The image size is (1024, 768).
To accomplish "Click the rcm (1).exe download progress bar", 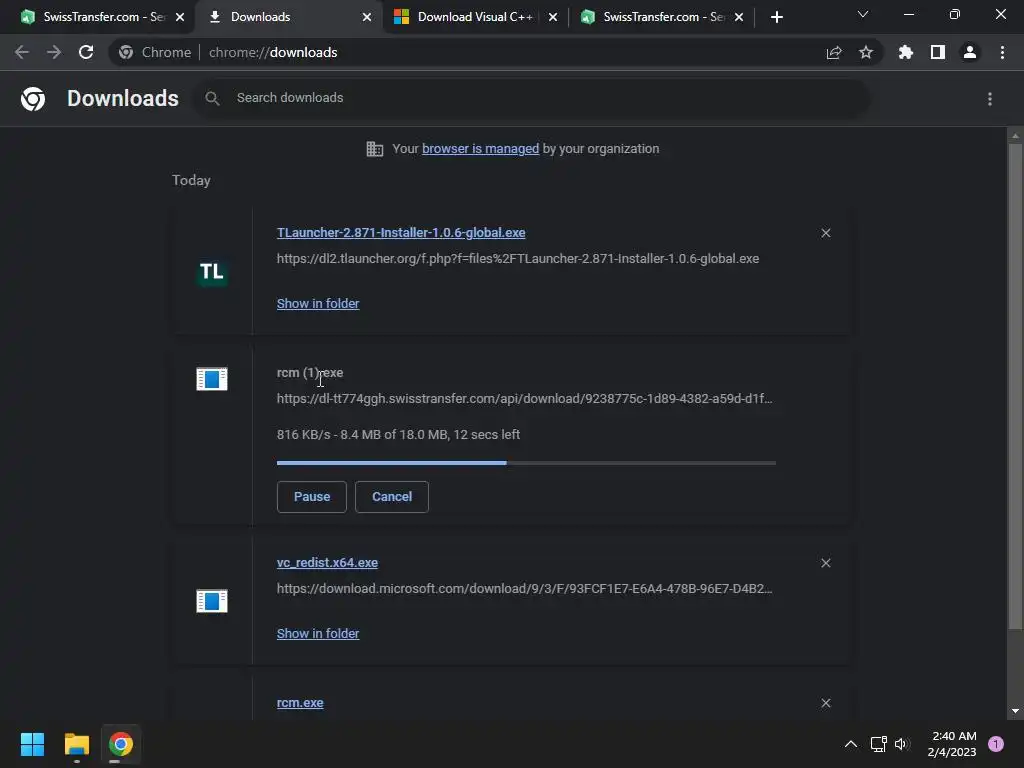I will [x=526, y=463].
